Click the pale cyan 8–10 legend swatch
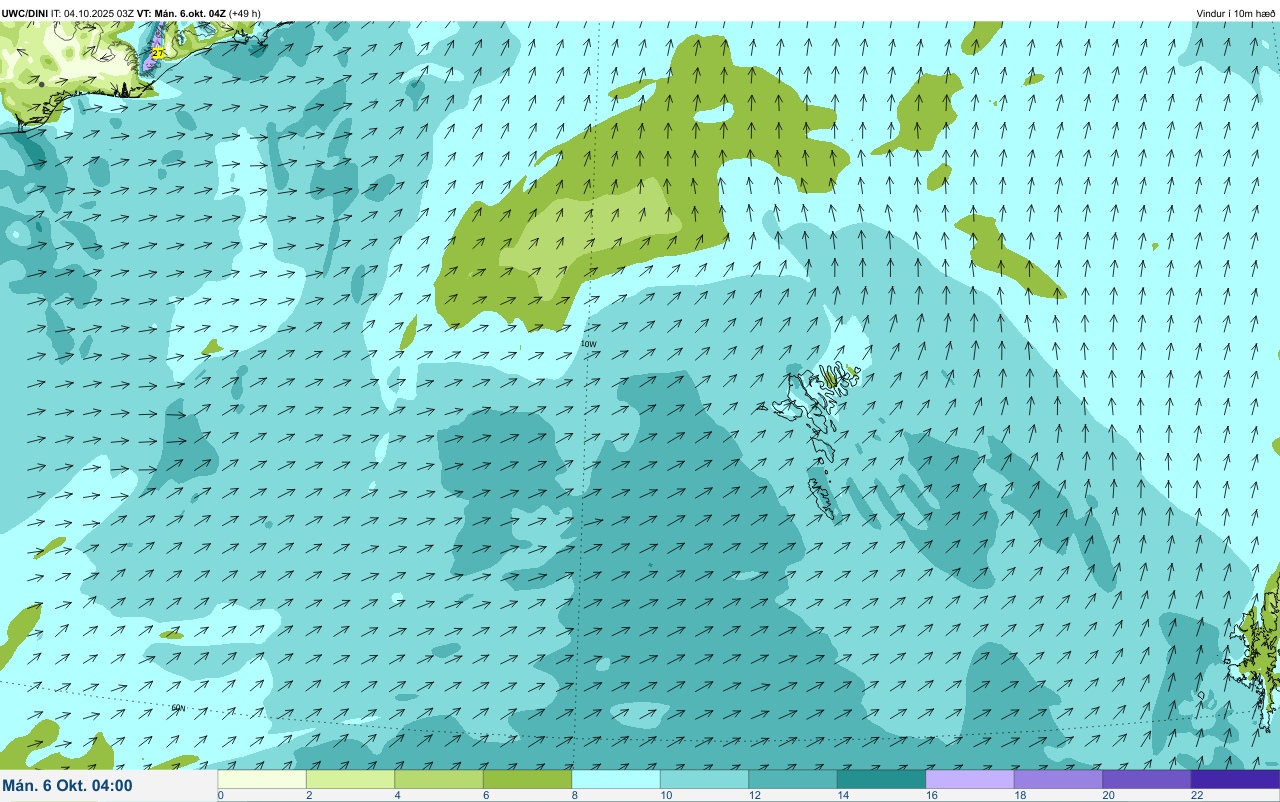Screen dimensions: 1280x802 616,779
